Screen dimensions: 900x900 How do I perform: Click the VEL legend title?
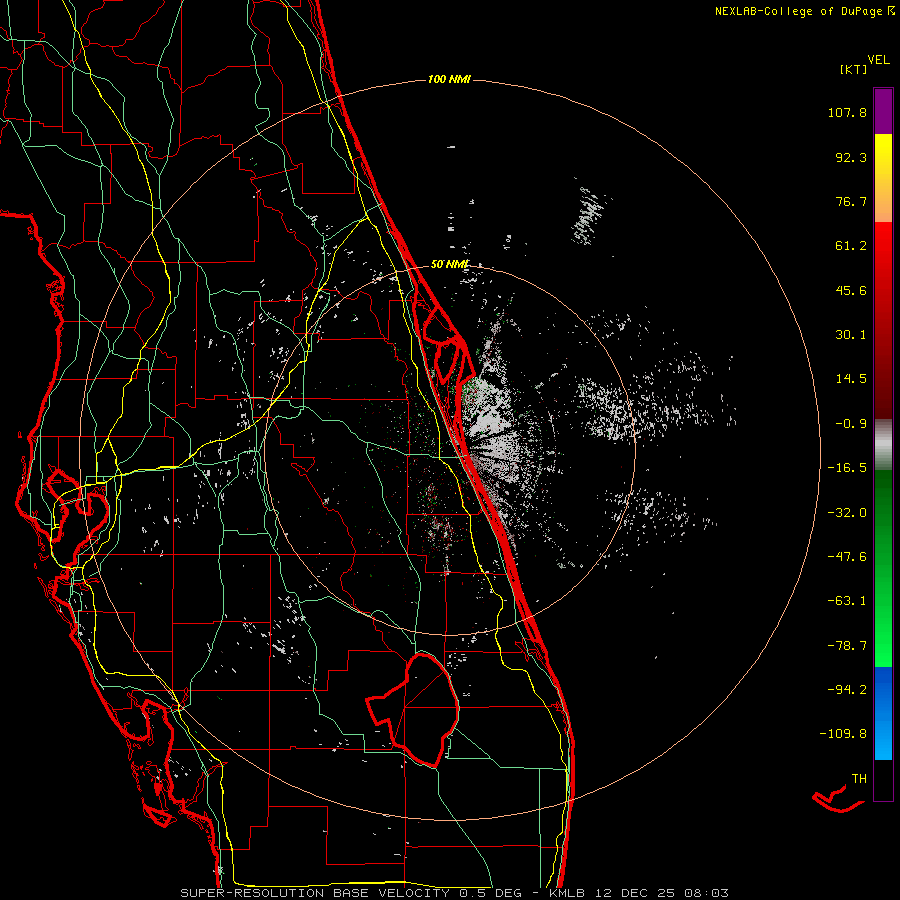(x=878, y=60)
